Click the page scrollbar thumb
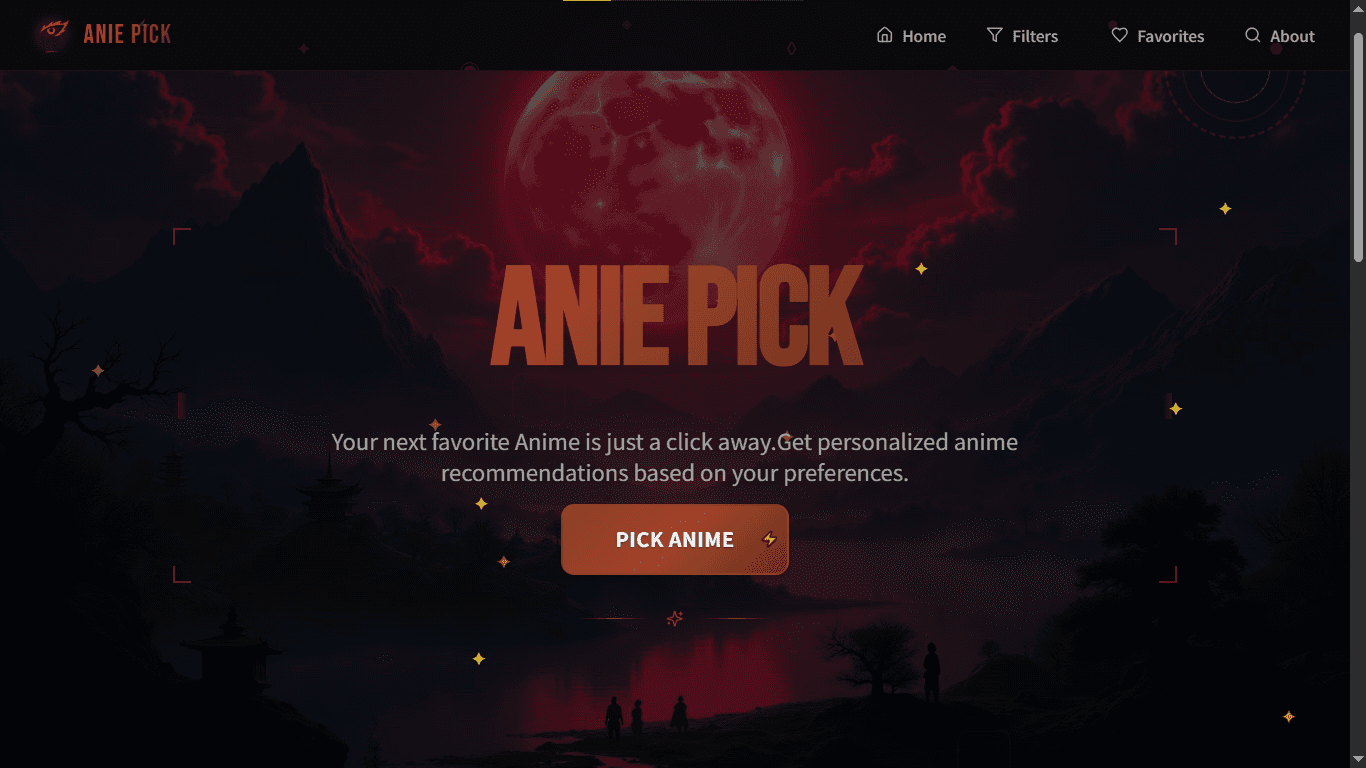The image size is (1366, 768). pos(1358,148)
